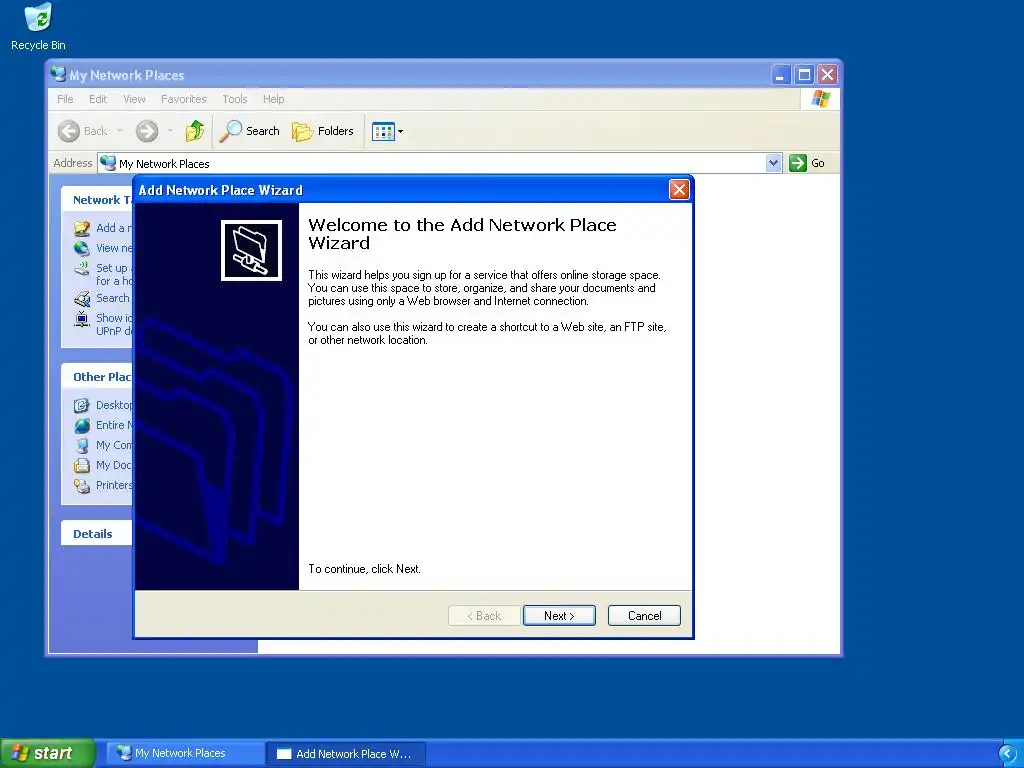Image resolution: width=1024 pixels, height=768 pixels.
Task: Click the Show UPnP devices icon
Action: click(82, 319)
